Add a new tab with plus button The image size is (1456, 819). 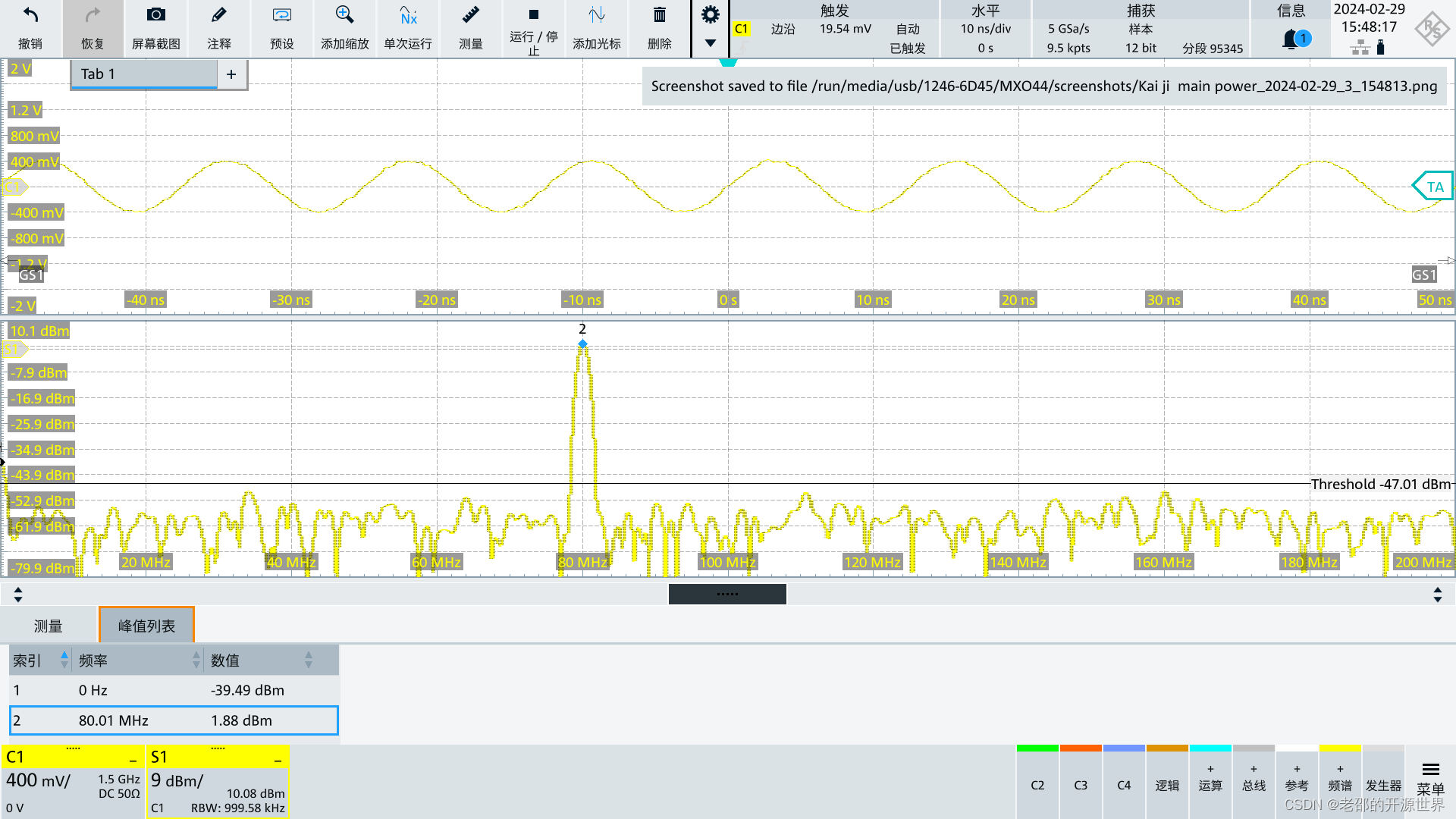231,74
